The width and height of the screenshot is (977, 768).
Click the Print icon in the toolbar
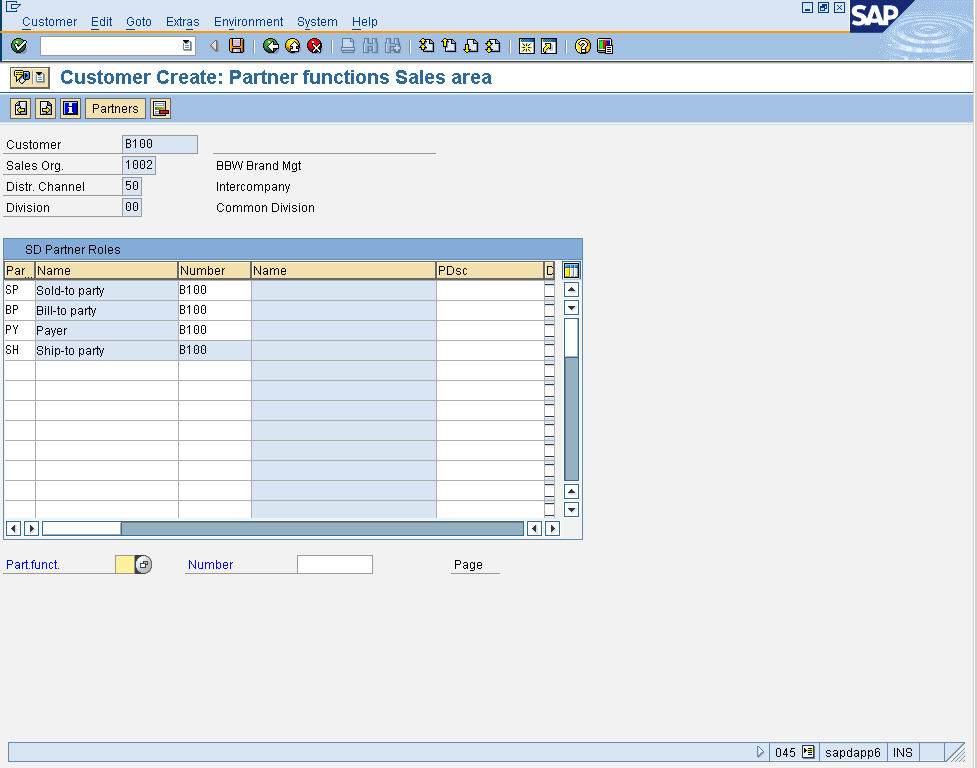[348, 45]
